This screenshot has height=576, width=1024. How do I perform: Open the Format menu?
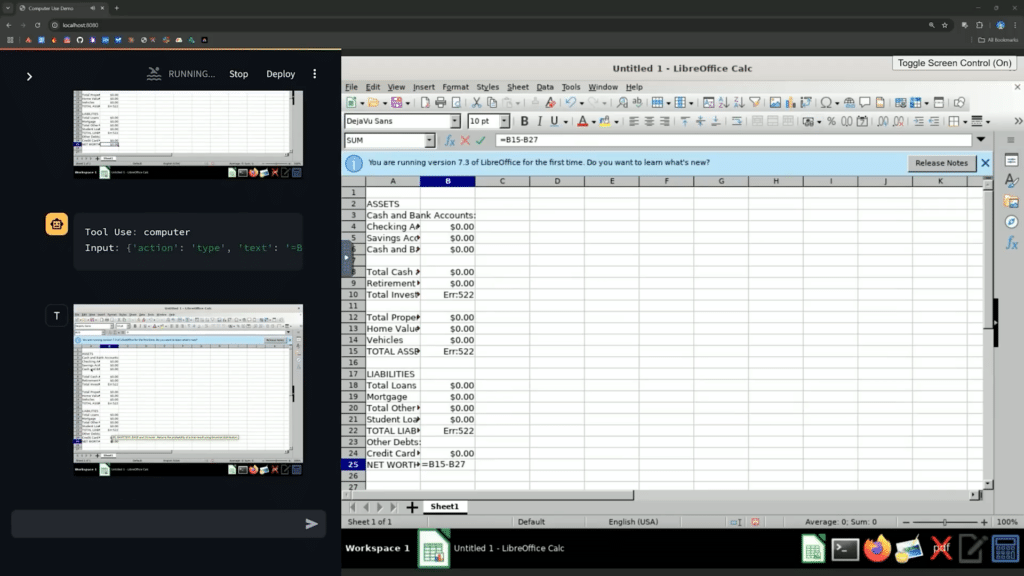[455, 87]
